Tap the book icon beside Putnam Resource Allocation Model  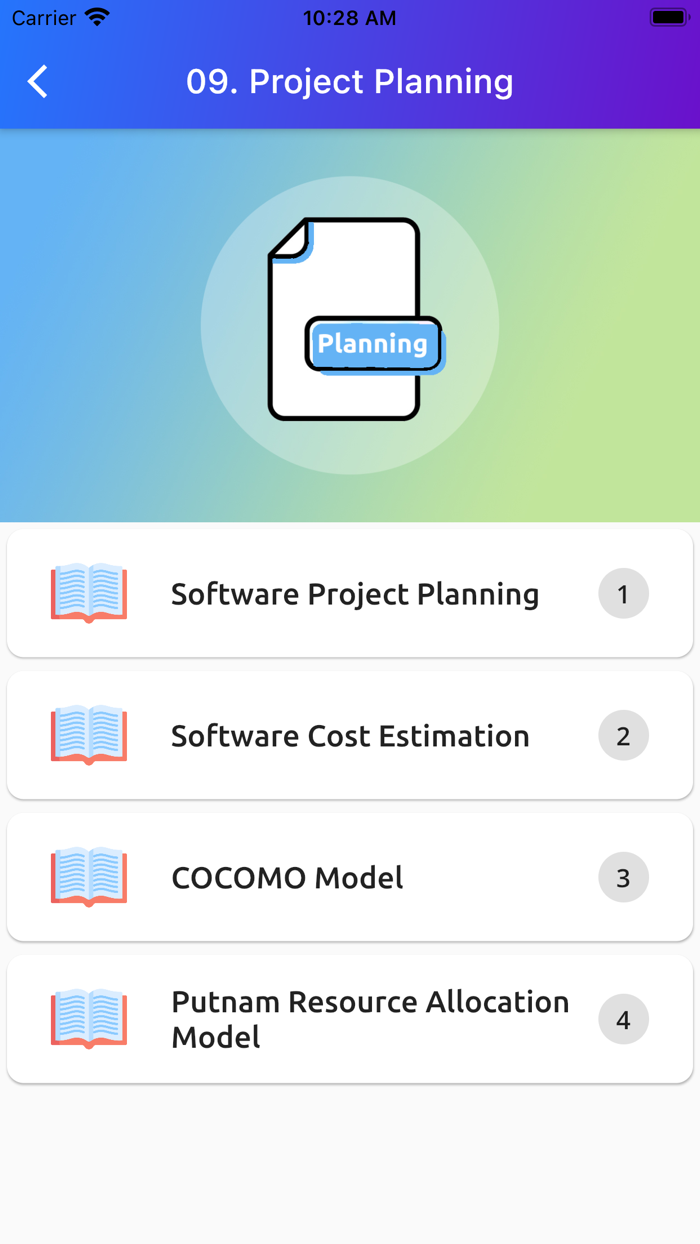coord(88,1019)
